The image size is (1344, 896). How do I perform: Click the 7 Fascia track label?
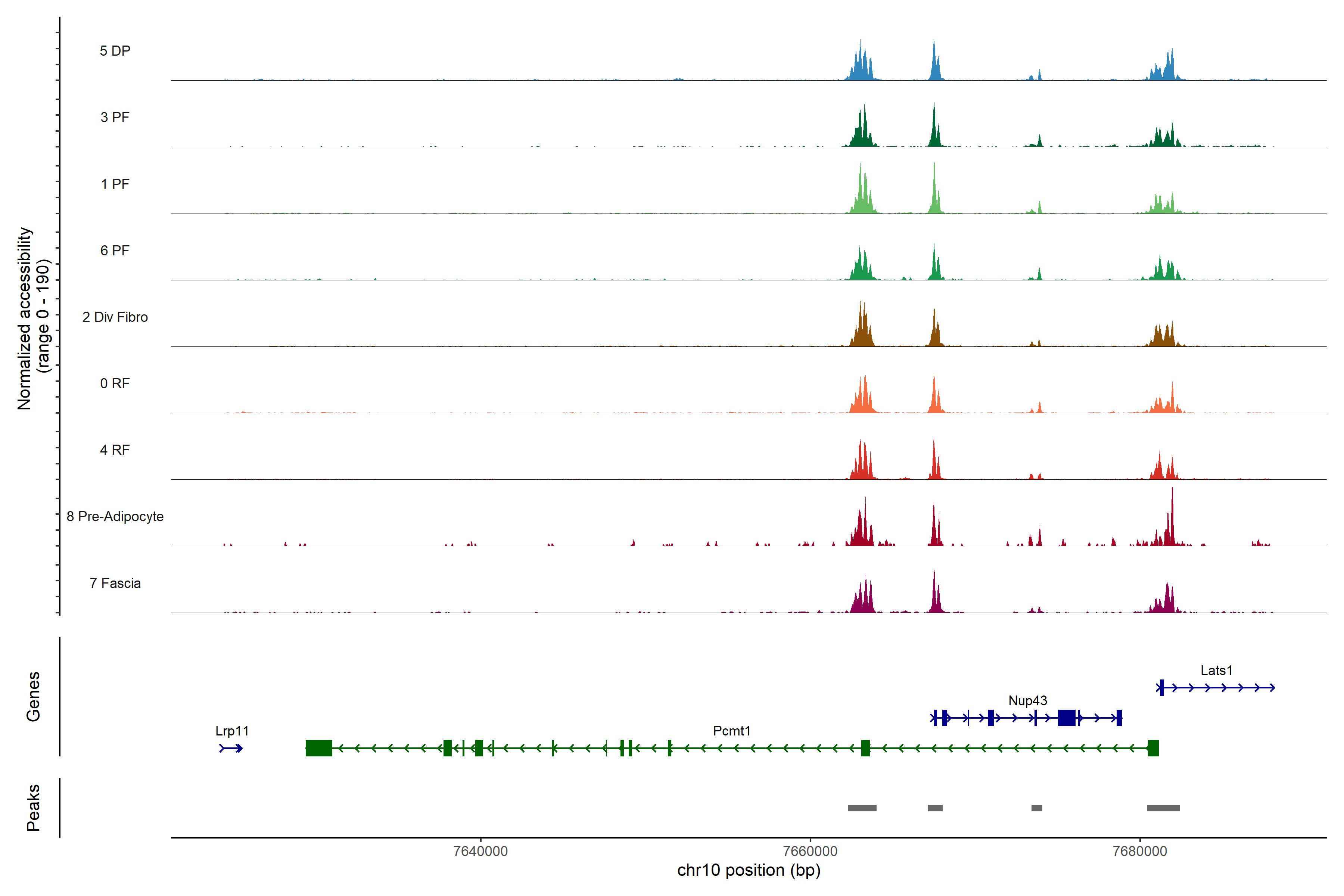[115, 584]
